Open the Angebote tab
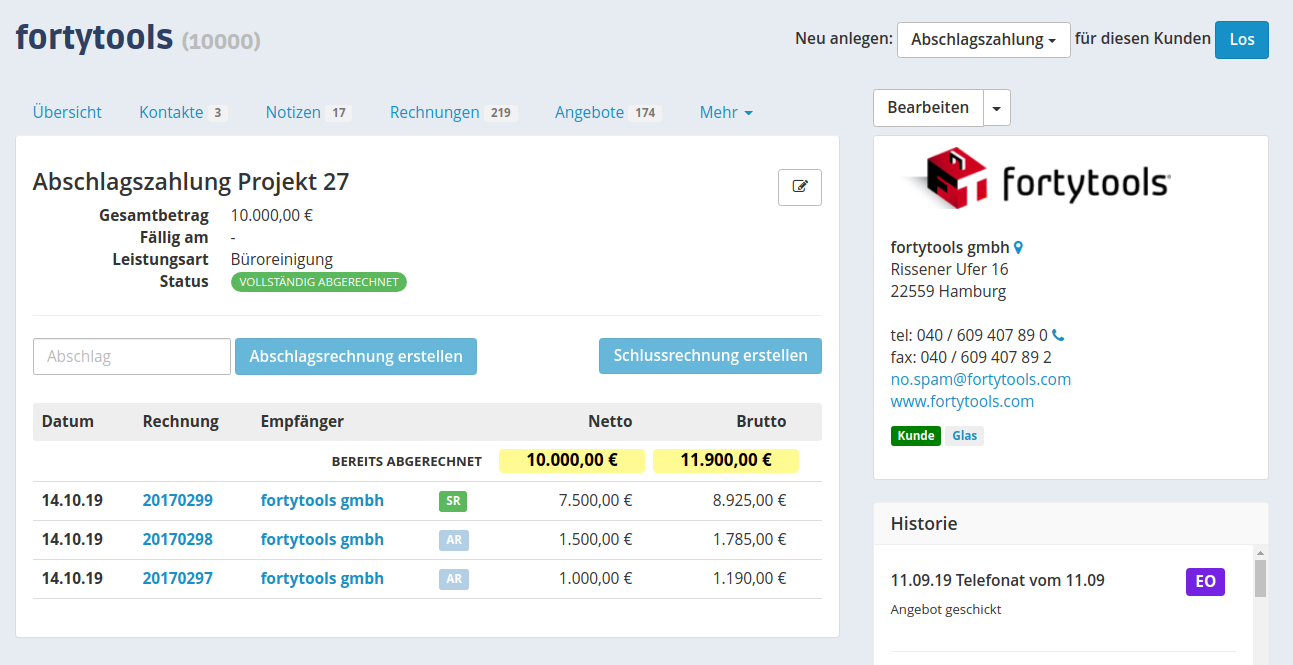Screen dimensions: 1293x665 [x=607, y=113]
